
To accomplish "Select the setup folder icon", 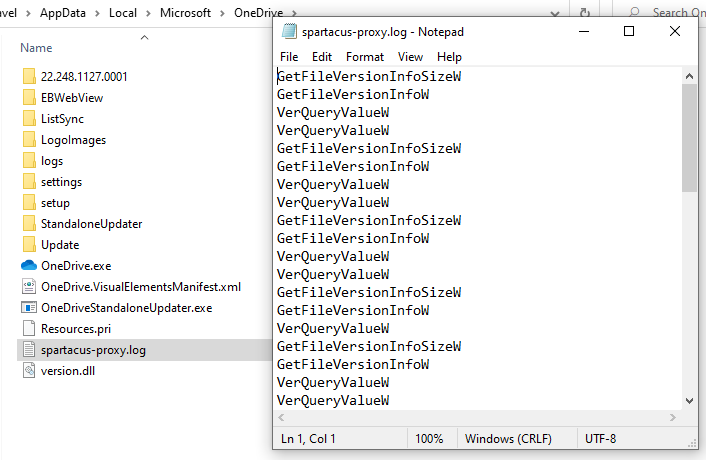I will [x=29, y=203].
